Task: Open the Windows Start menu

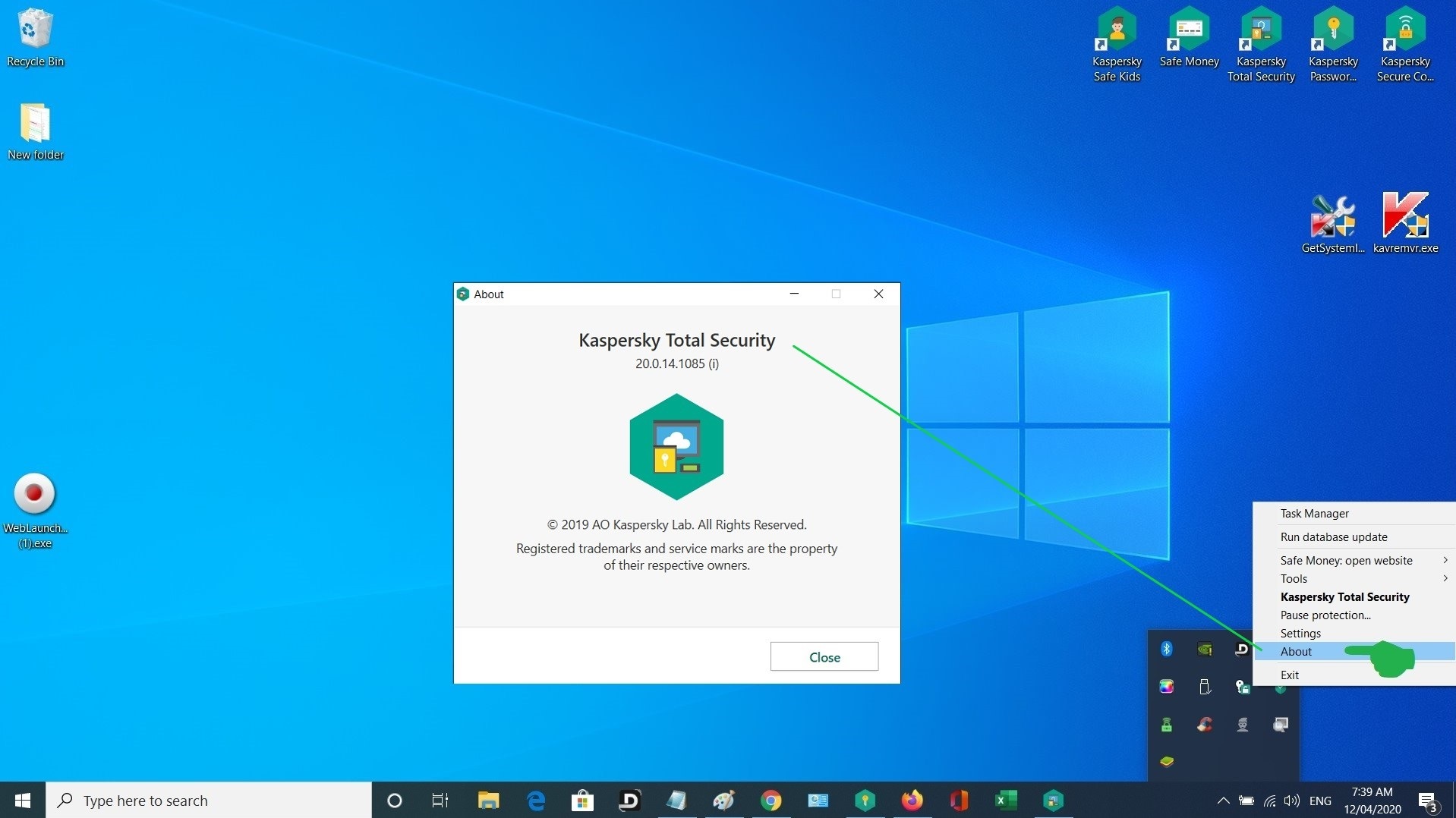Action: 23,801
